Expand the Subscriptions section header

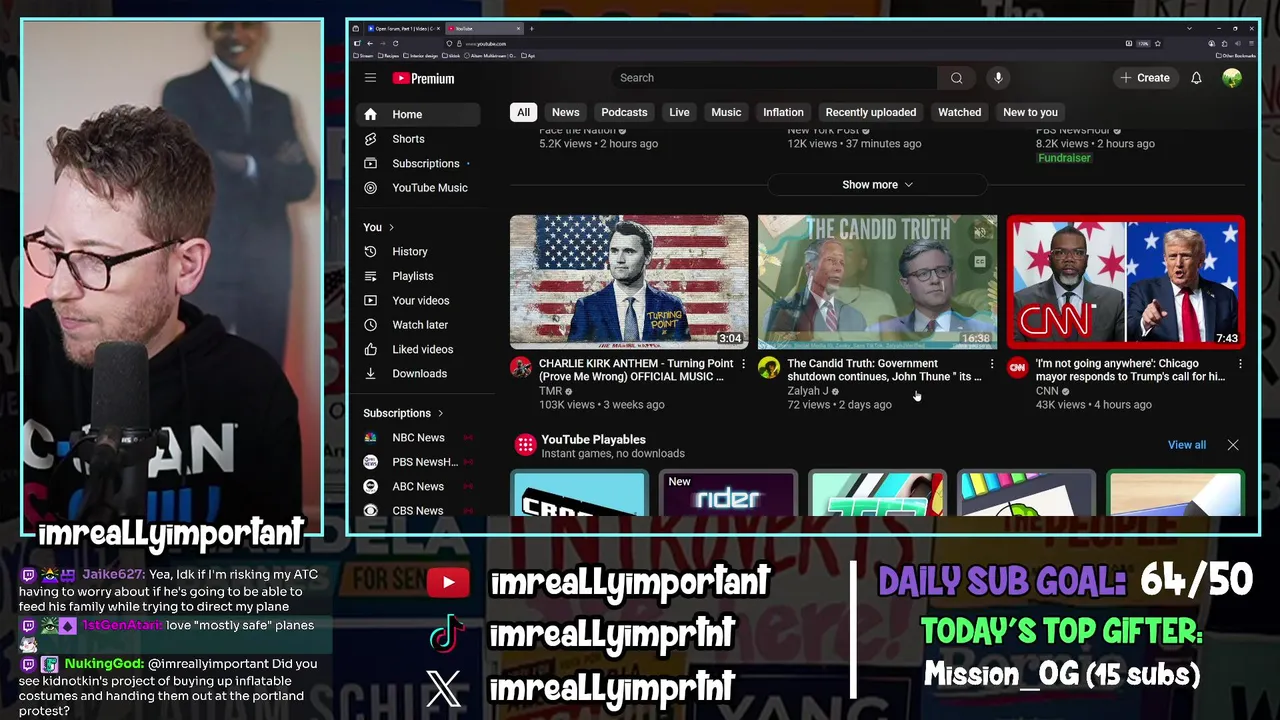[x=403, y=413]
